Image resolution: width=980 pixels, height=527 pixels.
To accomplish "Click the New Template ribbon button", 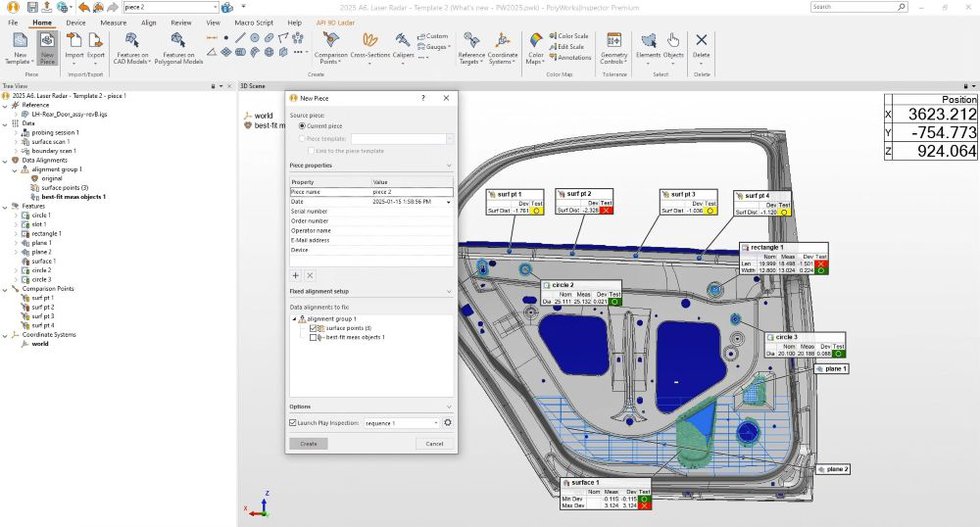I will [x=20, y=48].
